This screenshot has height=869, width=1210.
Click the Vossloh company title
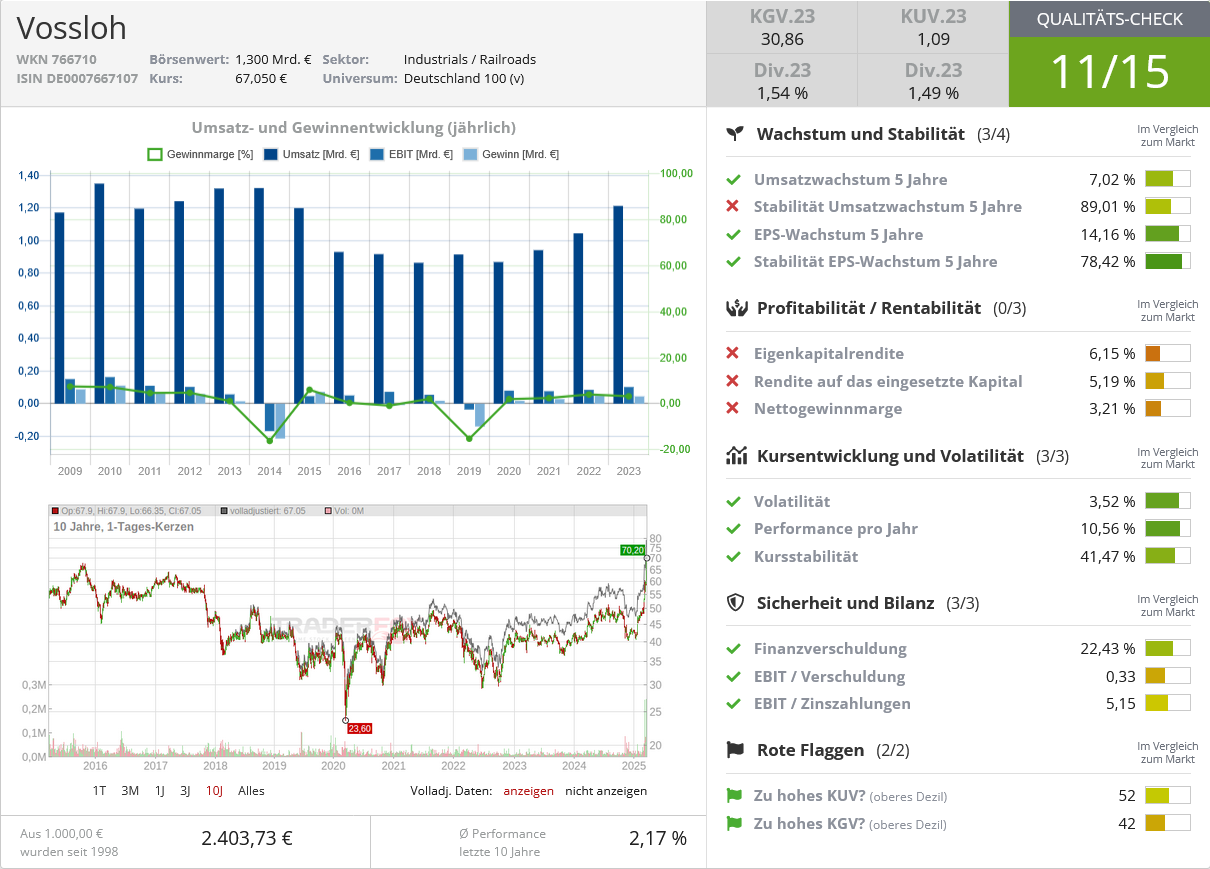71,28
